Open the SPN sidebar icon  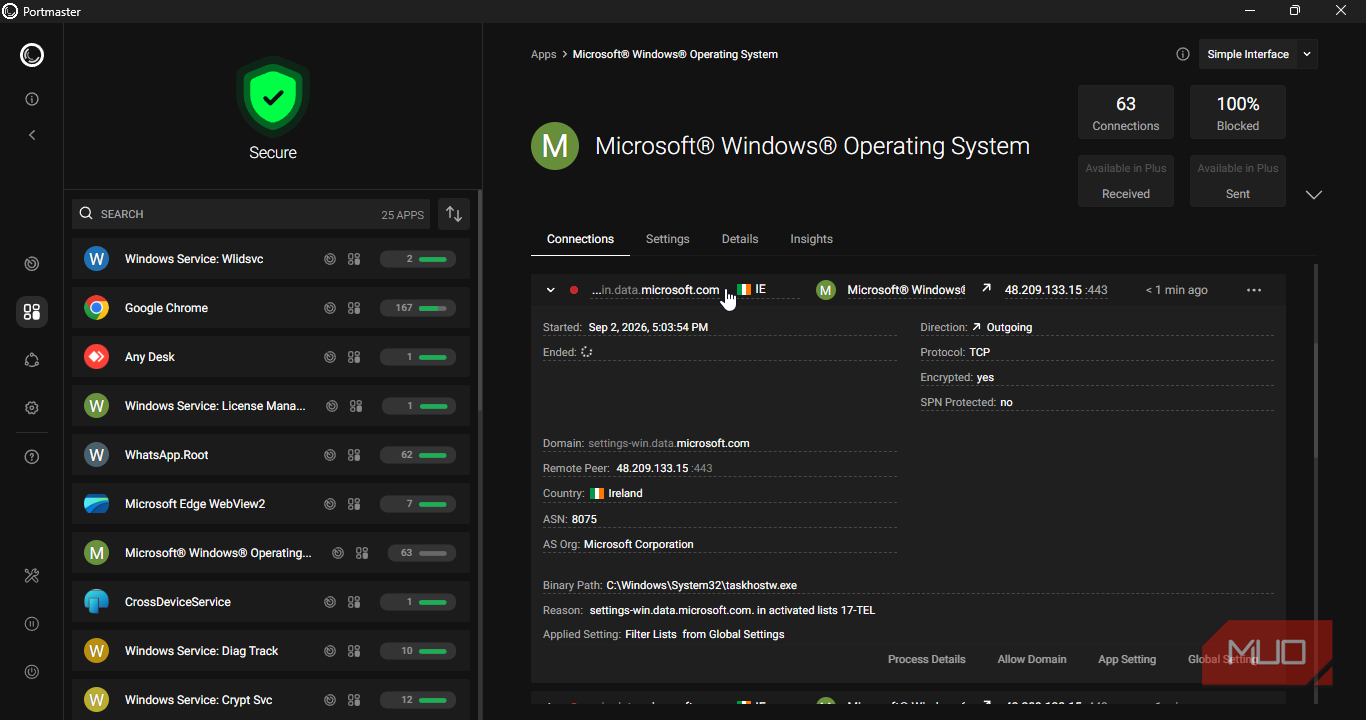tap(32, 360)
